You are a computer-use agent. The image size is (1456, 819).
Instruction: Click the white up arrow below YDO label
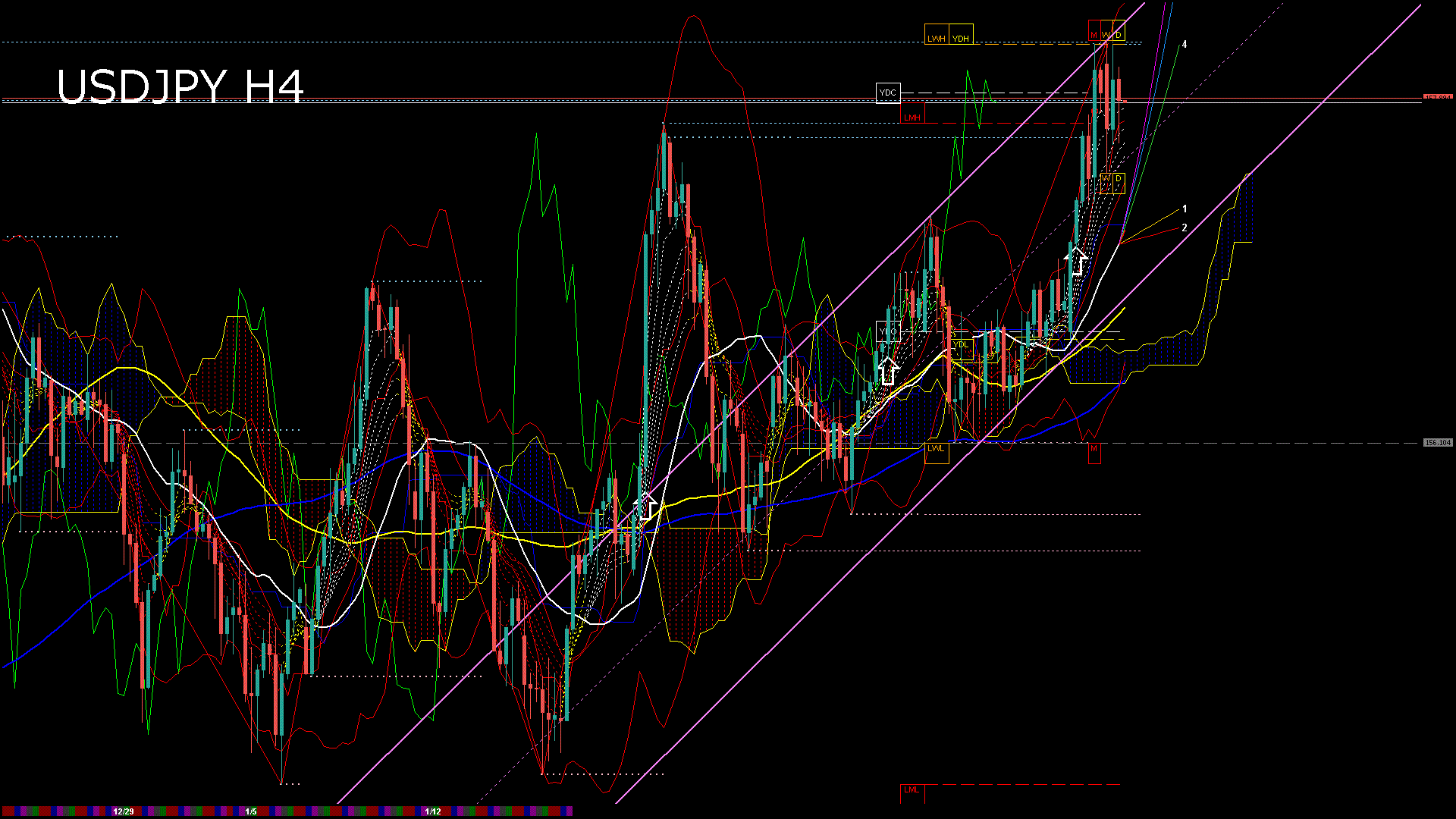point(888,372)
